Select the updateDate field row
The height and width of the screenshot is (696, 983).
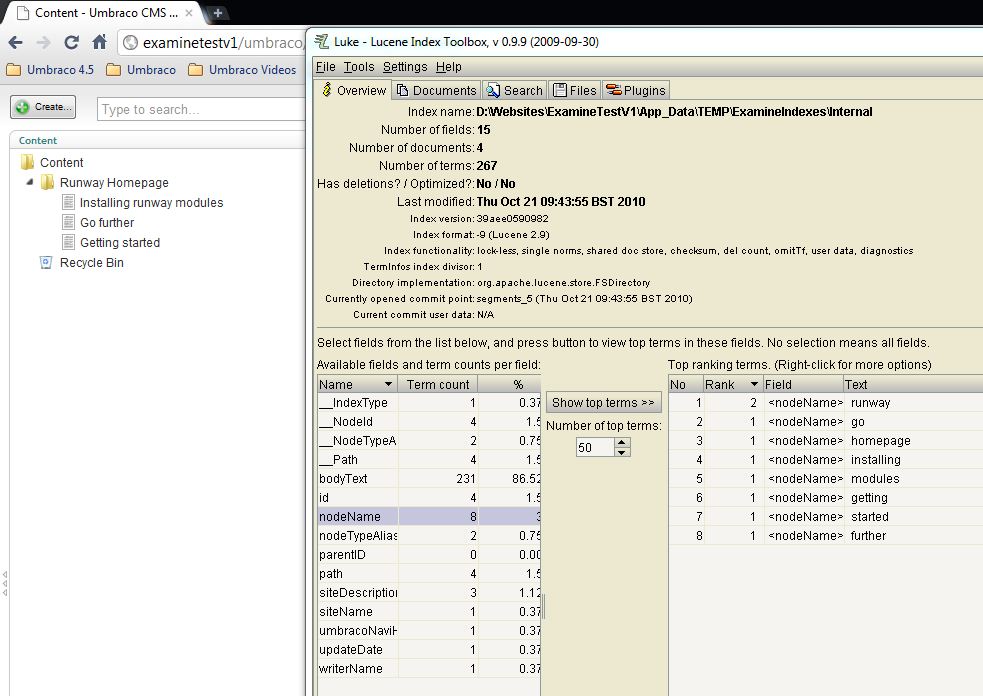coord(429,650)
